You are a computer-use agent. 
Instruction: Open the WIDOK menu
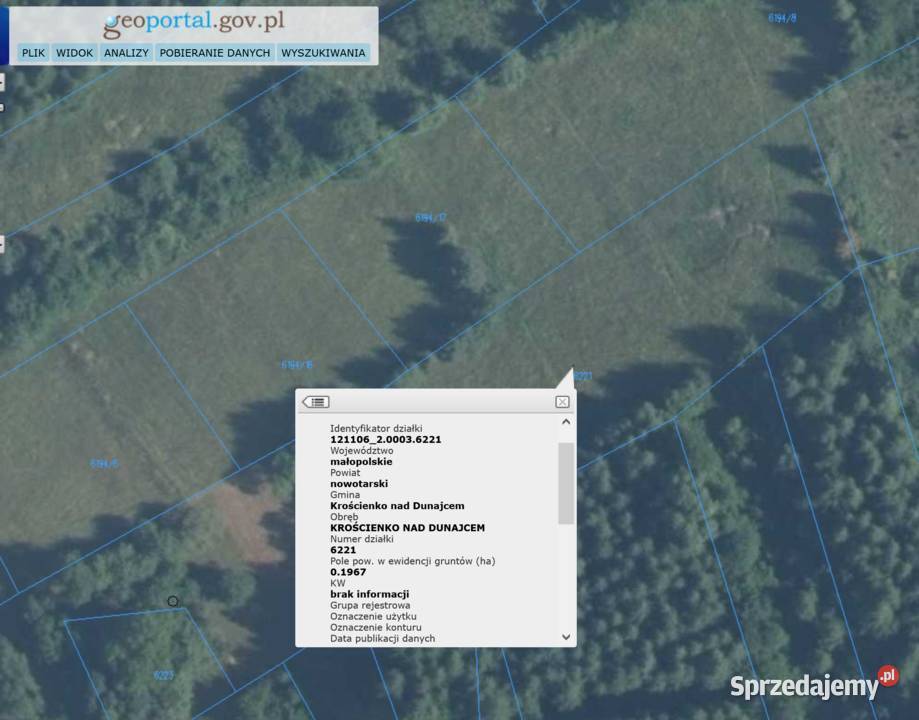(74, 53)
